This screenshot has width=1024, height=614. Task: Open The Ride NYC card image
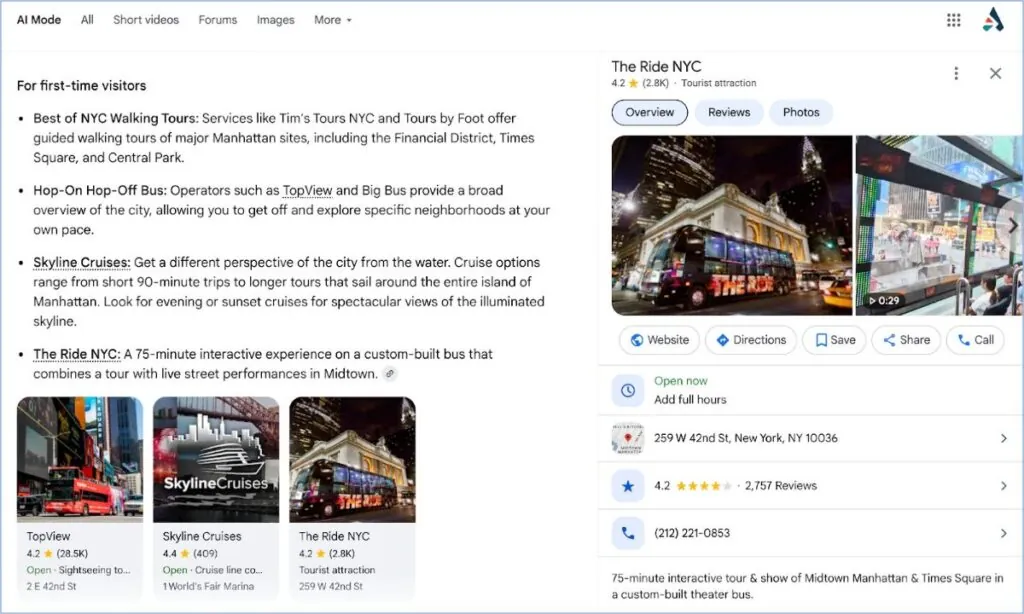(x=353, y=460)
